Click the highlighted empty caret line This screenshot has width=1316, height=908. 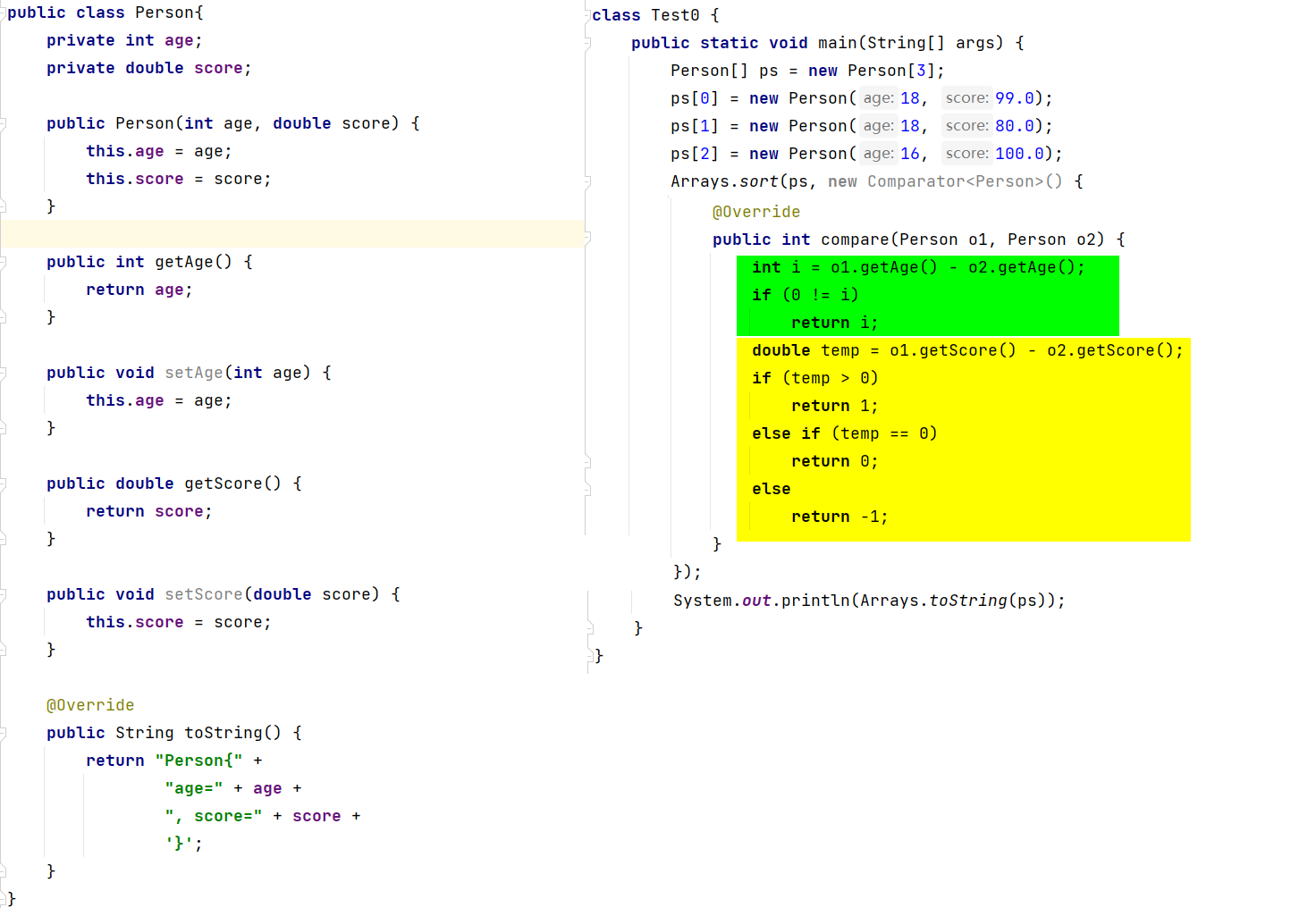tap(293, 233)
